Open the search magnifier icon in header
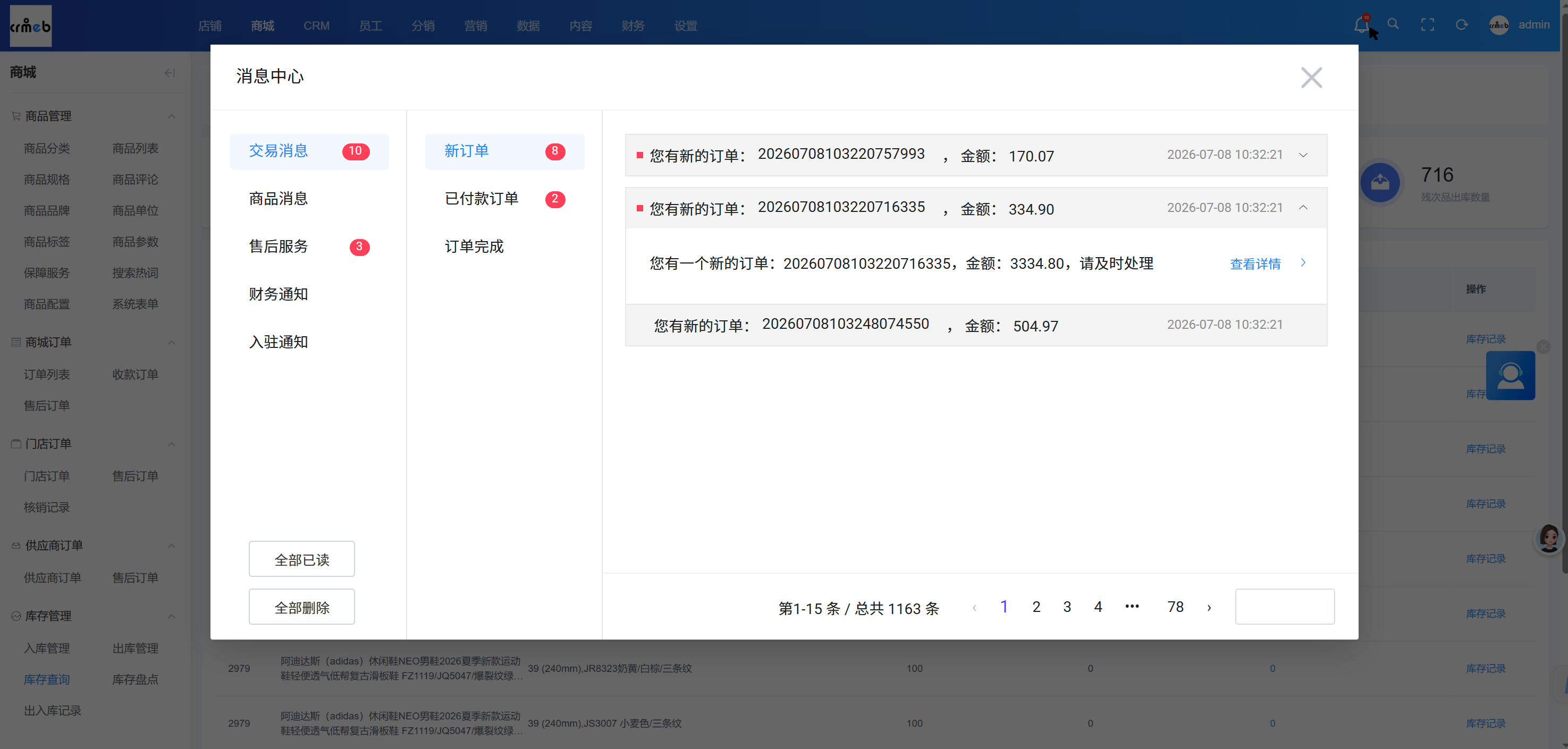Image resolution: width=1568 pixels, height=749 pixels. click(1393, 24)
